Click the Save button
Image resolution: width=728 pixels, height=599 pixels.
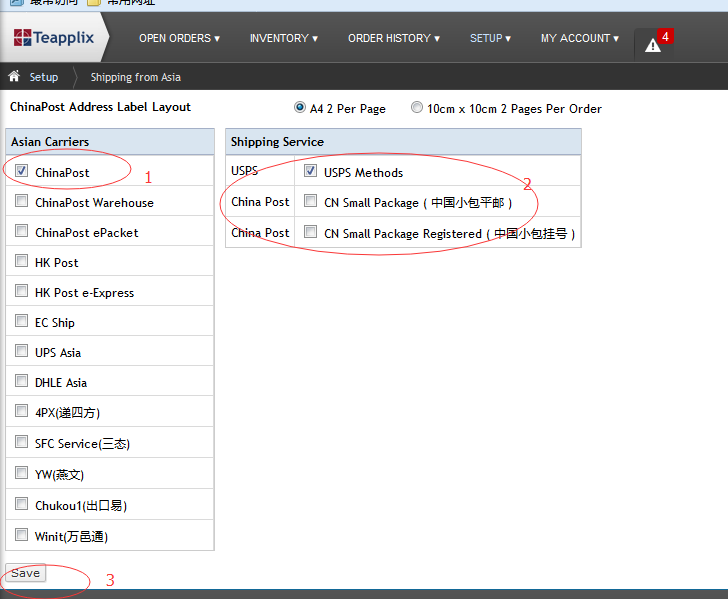(26, 573)
